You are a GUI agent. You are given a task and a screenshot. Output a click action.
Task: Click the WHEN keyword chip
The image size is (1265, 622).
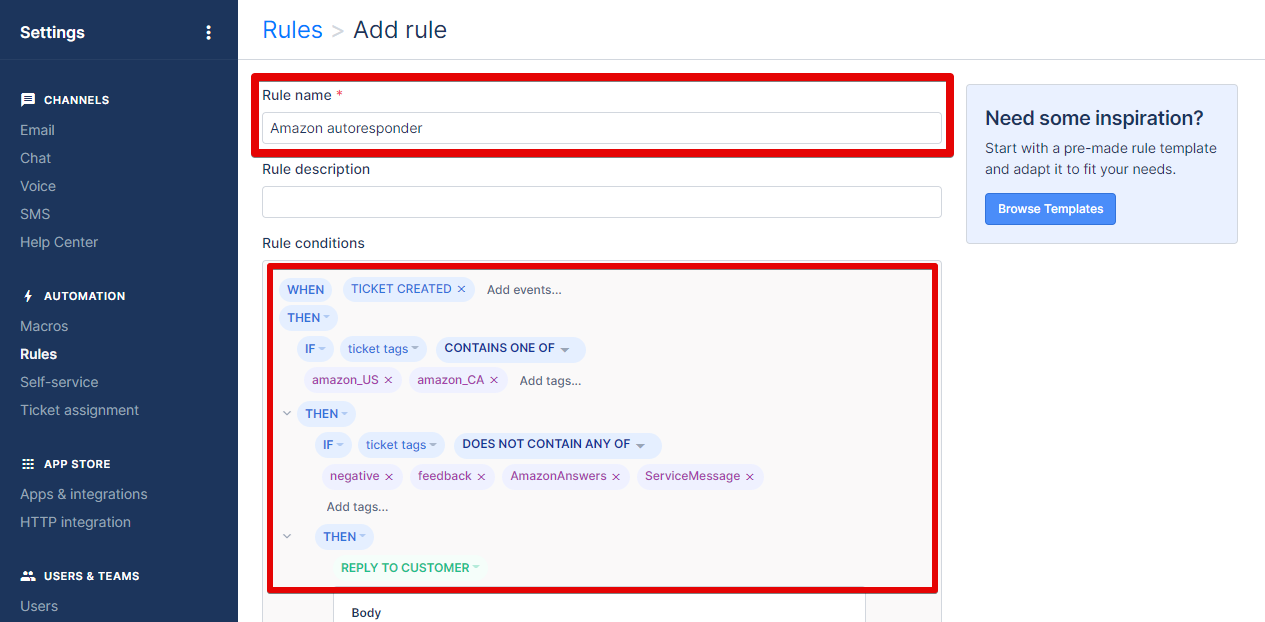pyautogui.click(x=305, y=290)
